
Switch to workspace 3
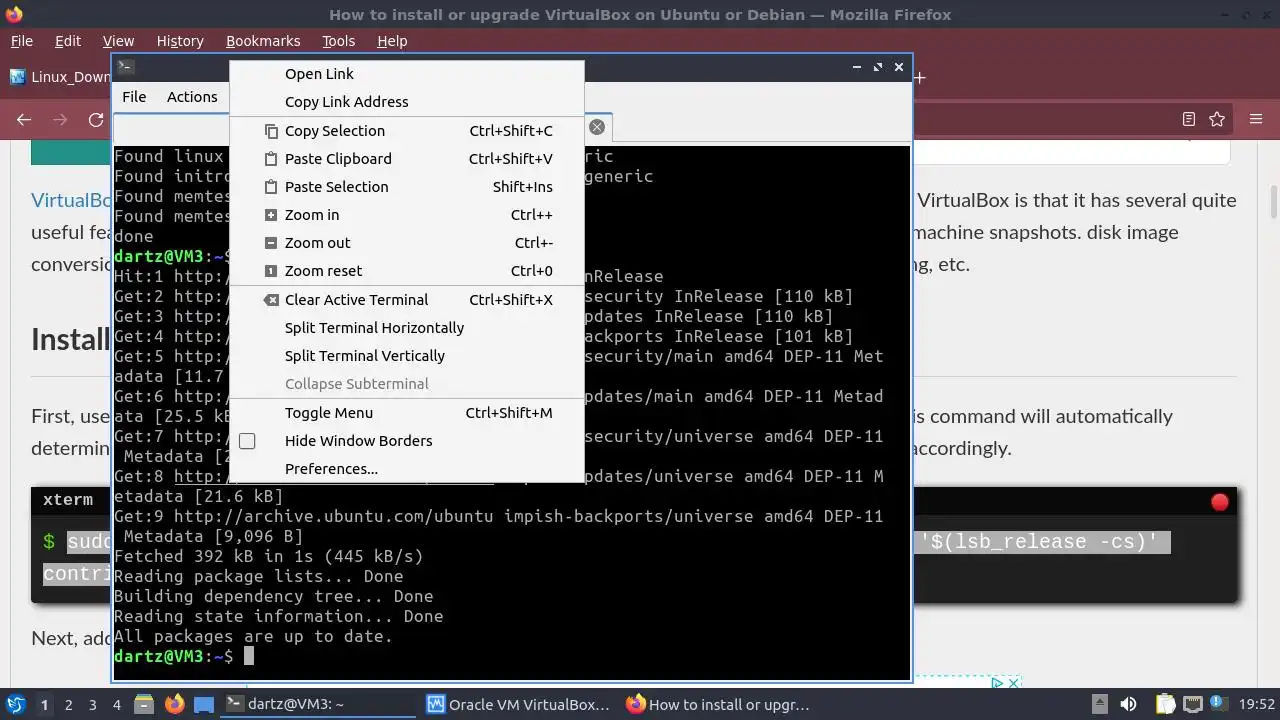point(92,705)
